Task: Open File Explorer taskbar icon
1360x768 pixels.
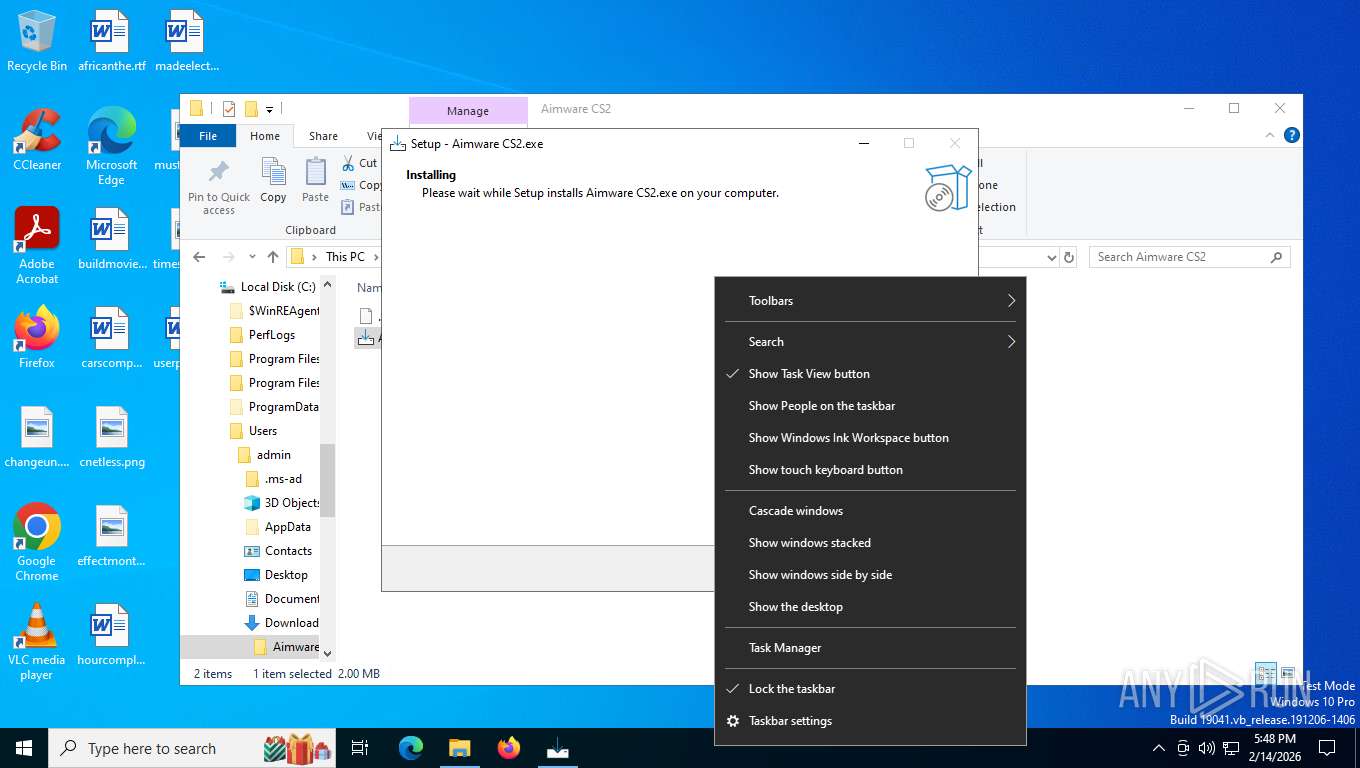Action: point(459,747)
